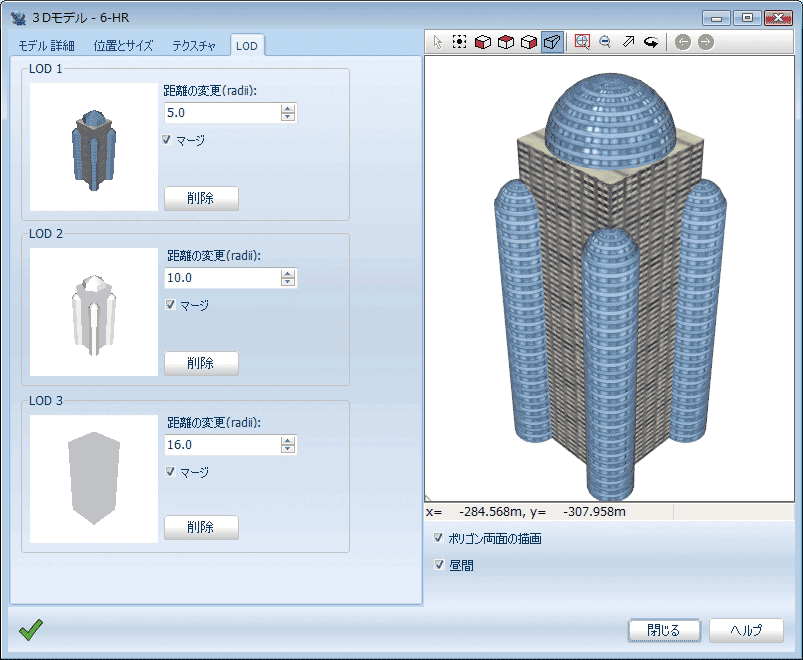Choose the right-face red cube view icon
This screenshot has width=803, height=660.
tap(529, 42)
